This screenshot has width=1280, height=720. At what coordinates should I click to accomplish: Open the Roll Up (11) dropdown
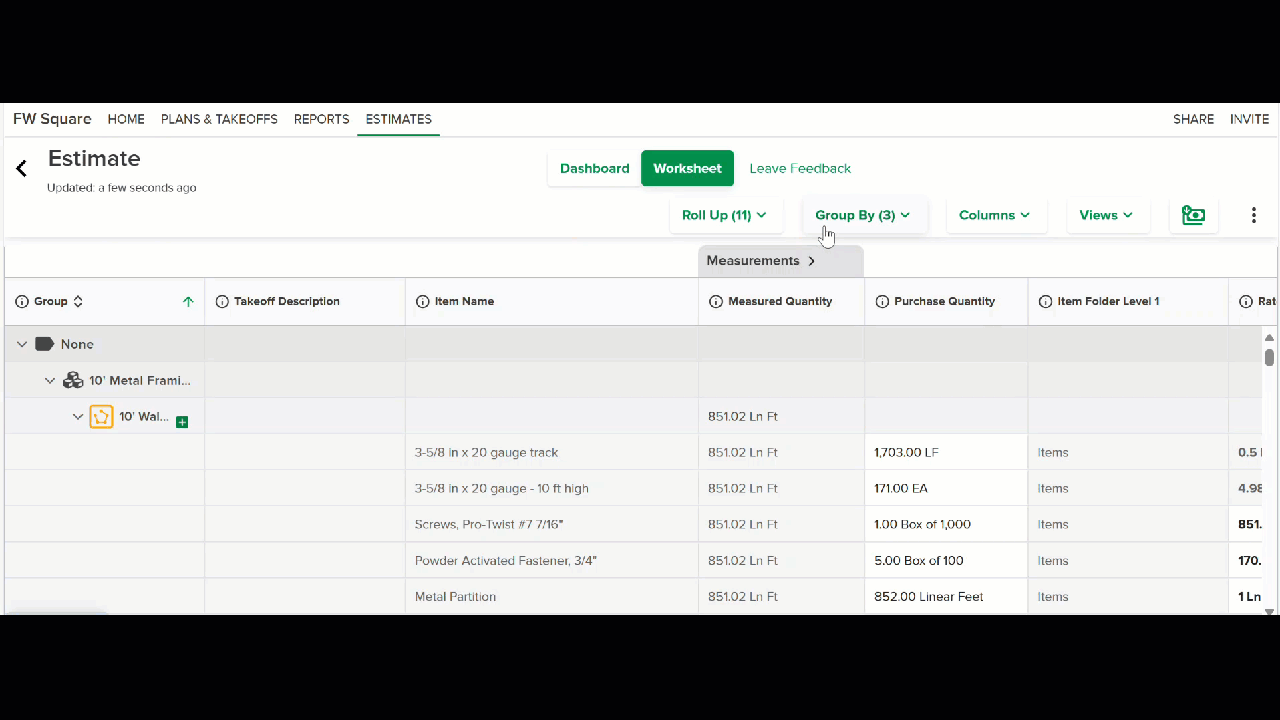(724, 215)
